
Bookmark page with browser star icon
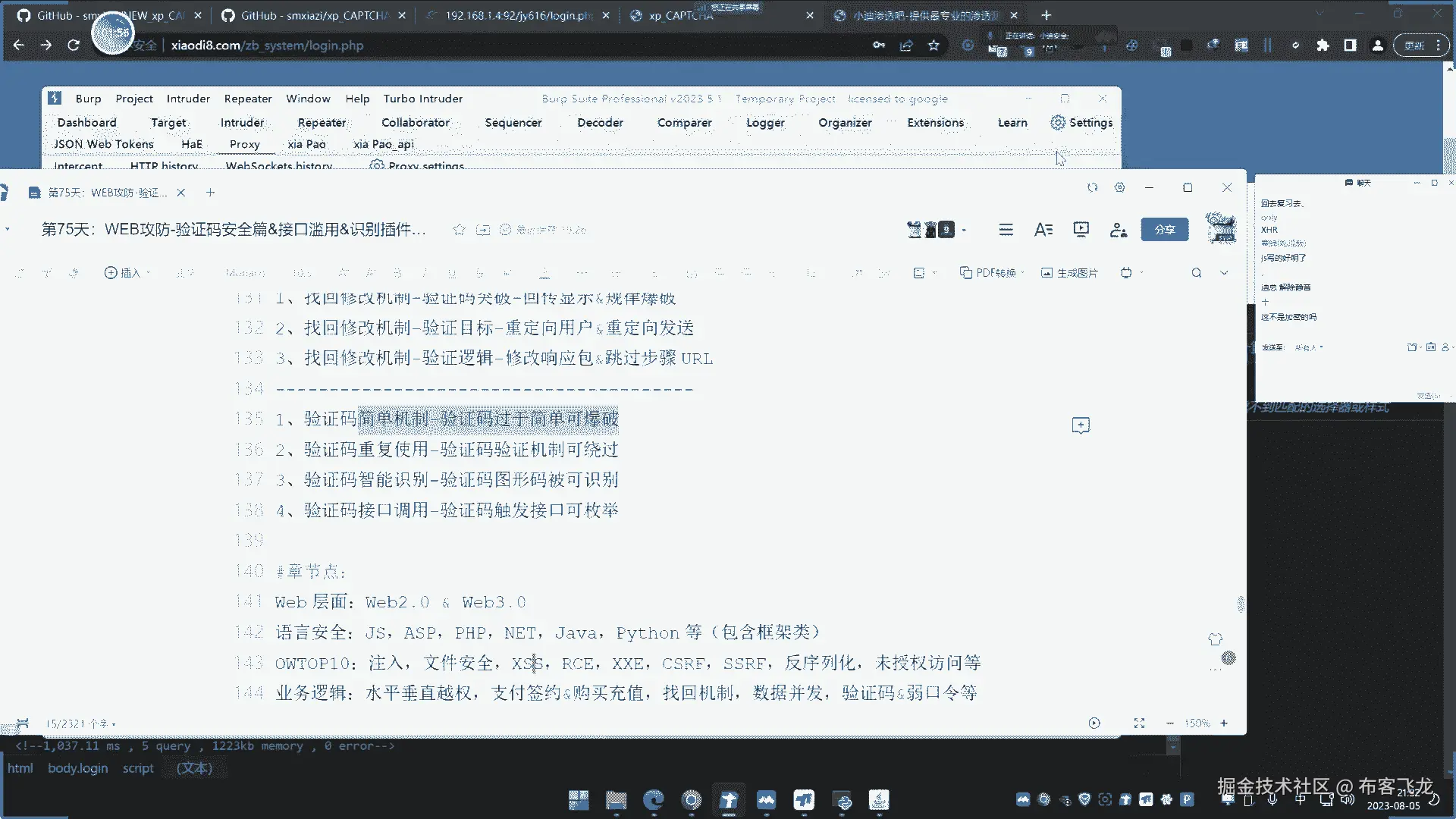pos(934,45)
